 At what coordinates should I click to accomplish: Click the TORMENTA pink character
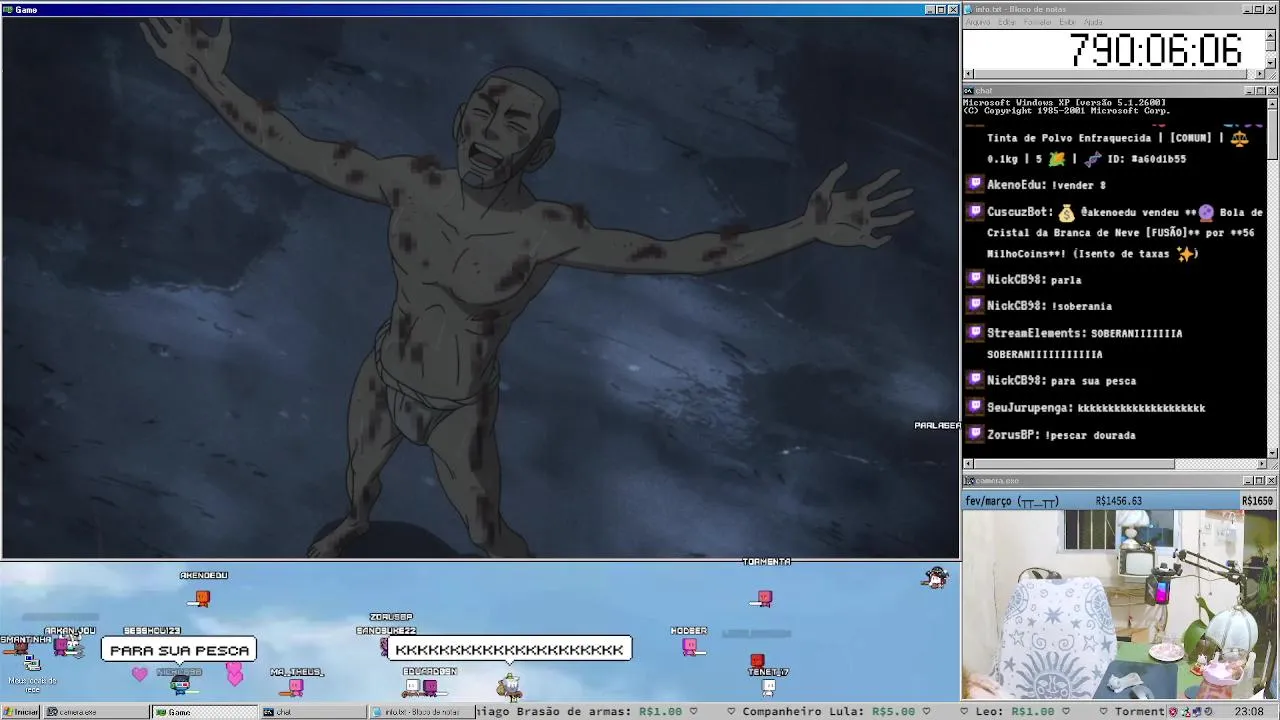[x=764, y=598]
